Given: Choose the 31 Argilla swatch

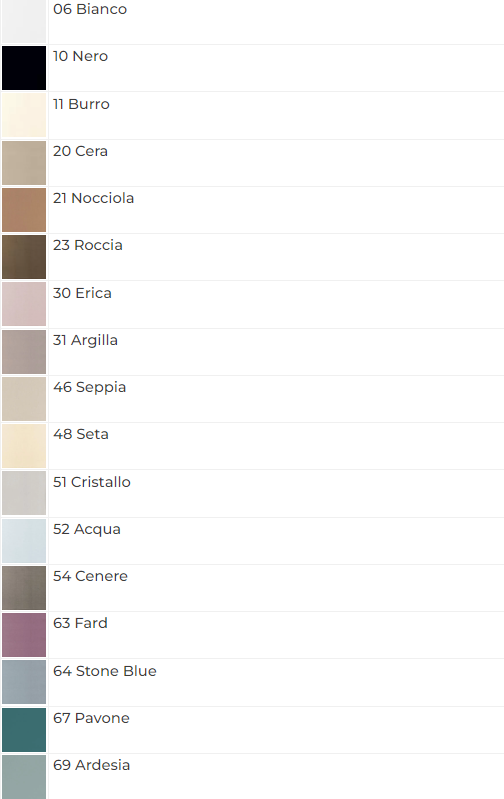Looking at the screenshot, I should click(24, 352).
